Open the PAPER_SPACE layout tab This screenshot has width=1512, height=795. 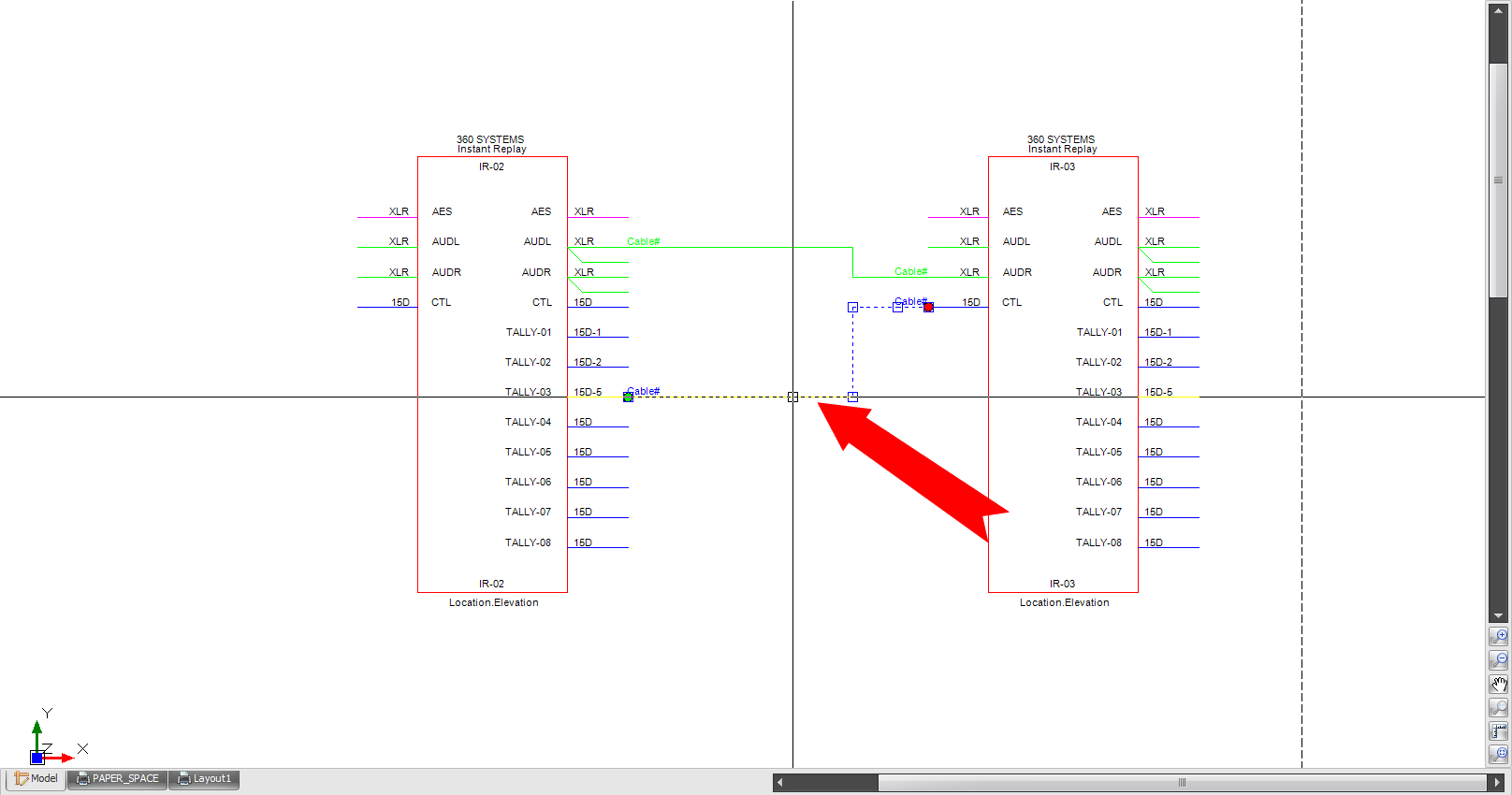[x=118, y=779]
